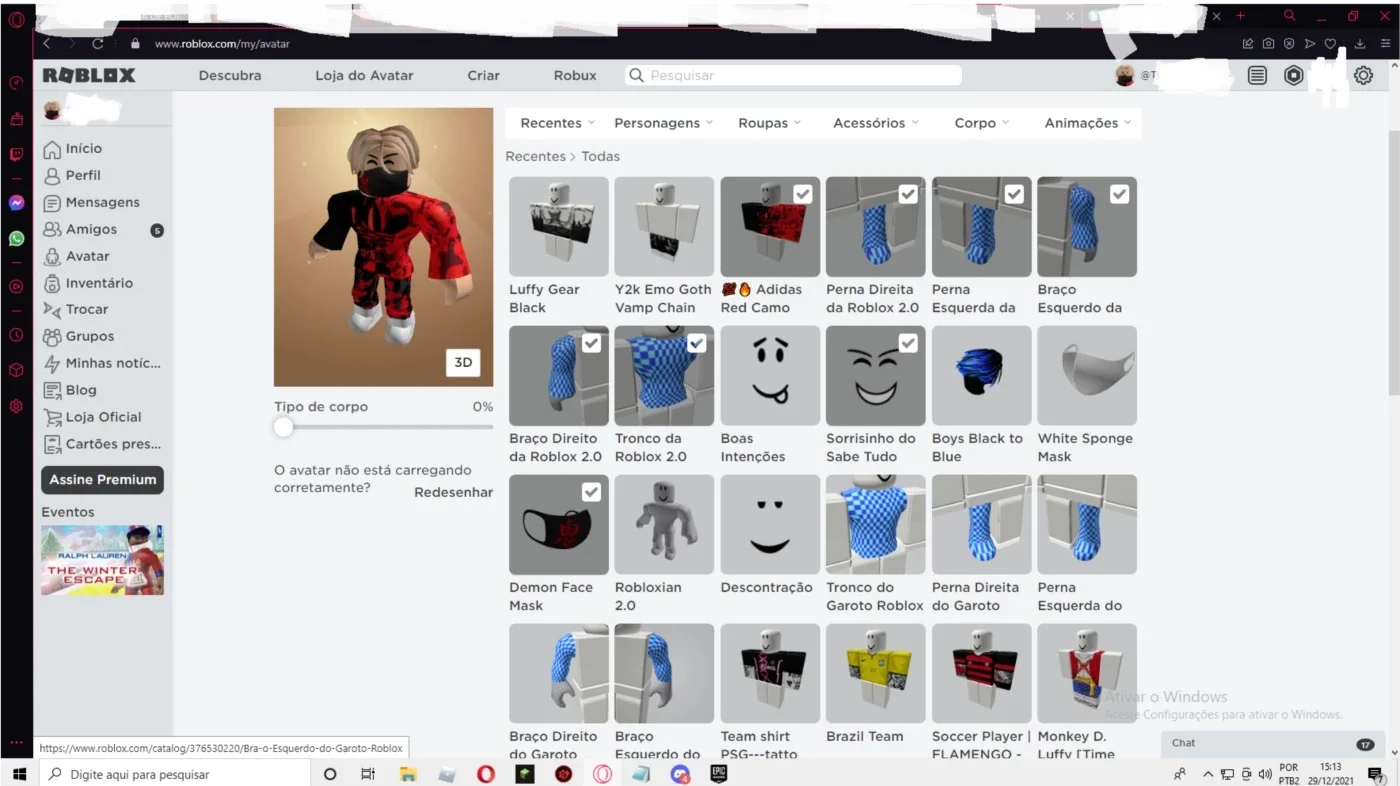Open File Explorer from the taskbar
This screenshot has height=786, width=1400.
point(408,774)
